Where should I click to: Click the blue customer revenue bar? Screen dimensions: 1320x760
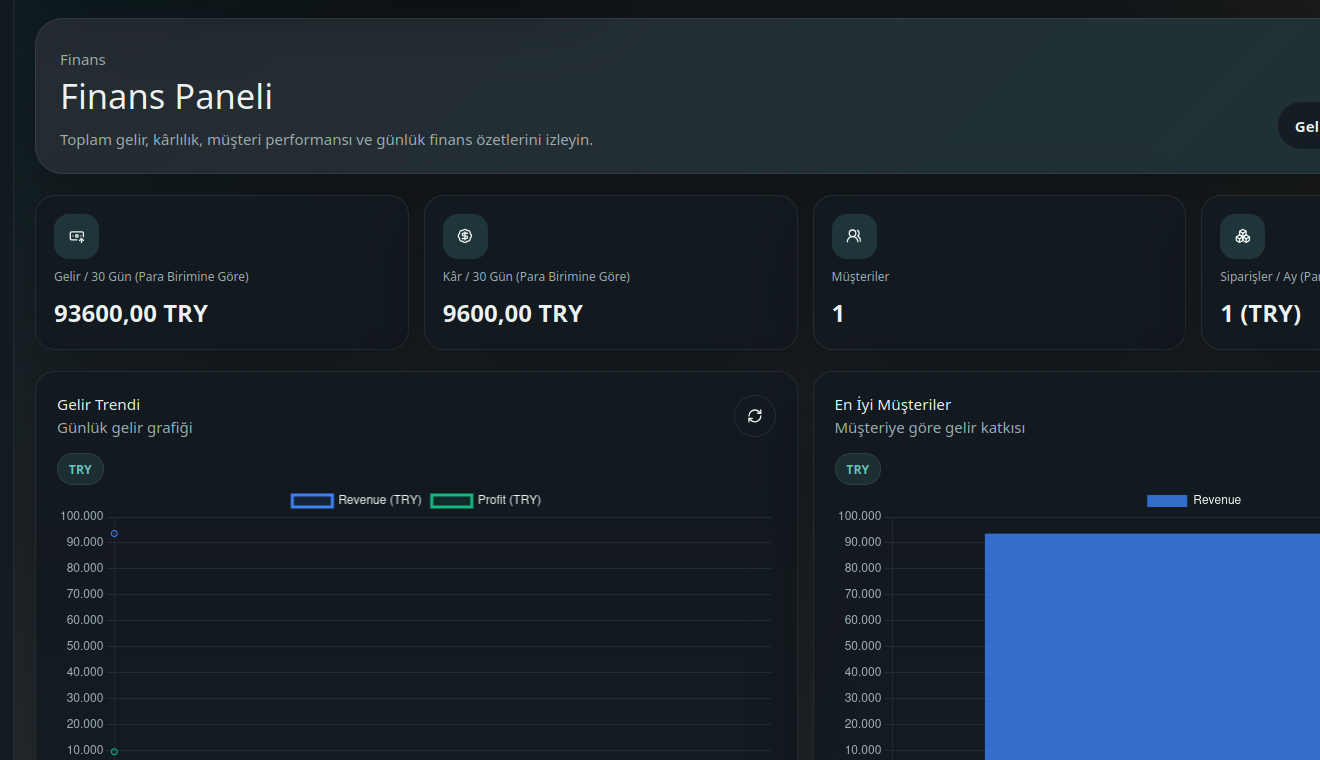tap(1152, 646)
